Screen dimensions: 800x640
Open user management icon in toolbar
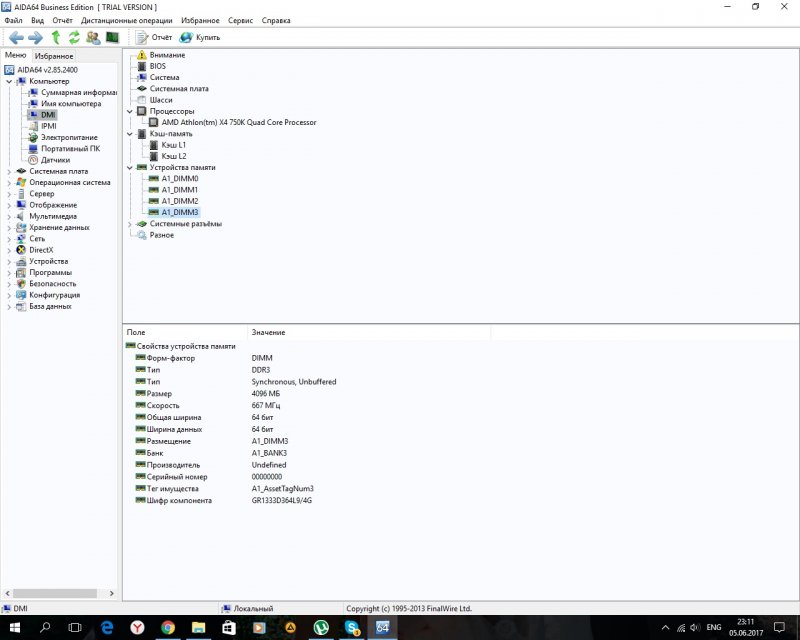[93, 37]
